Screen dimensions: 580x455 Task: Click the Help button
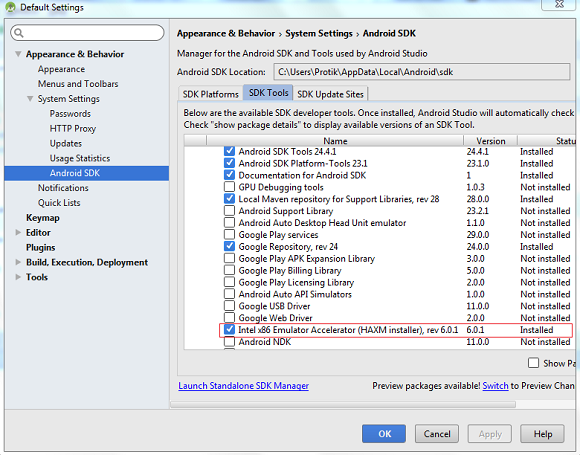542,434
